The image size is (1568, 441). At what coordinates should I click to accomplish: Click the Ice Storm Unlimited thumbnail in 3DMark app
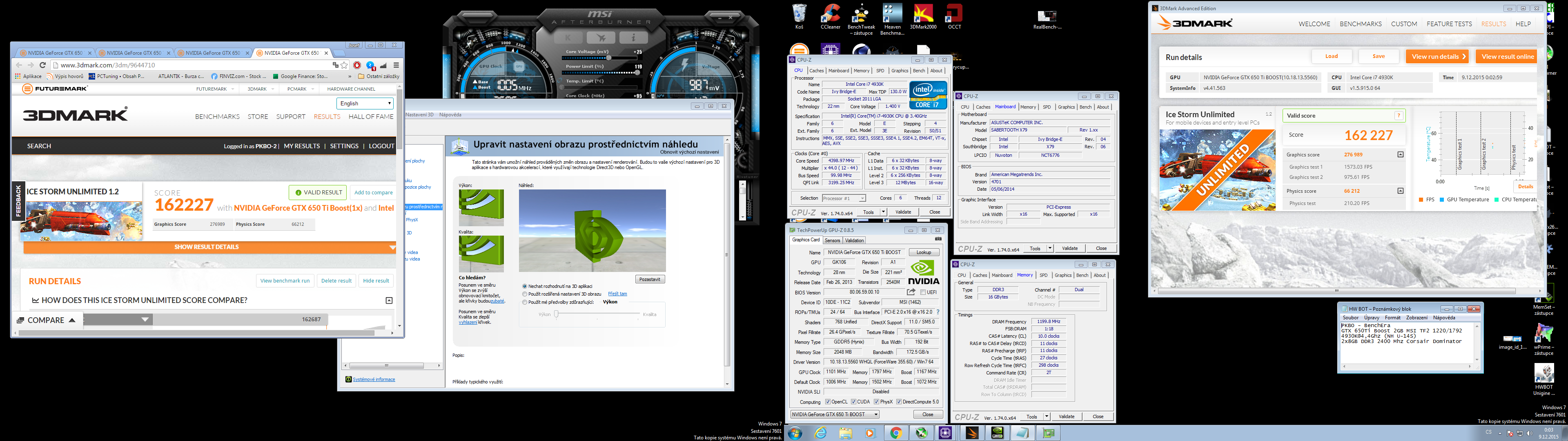pos(1217,170)
